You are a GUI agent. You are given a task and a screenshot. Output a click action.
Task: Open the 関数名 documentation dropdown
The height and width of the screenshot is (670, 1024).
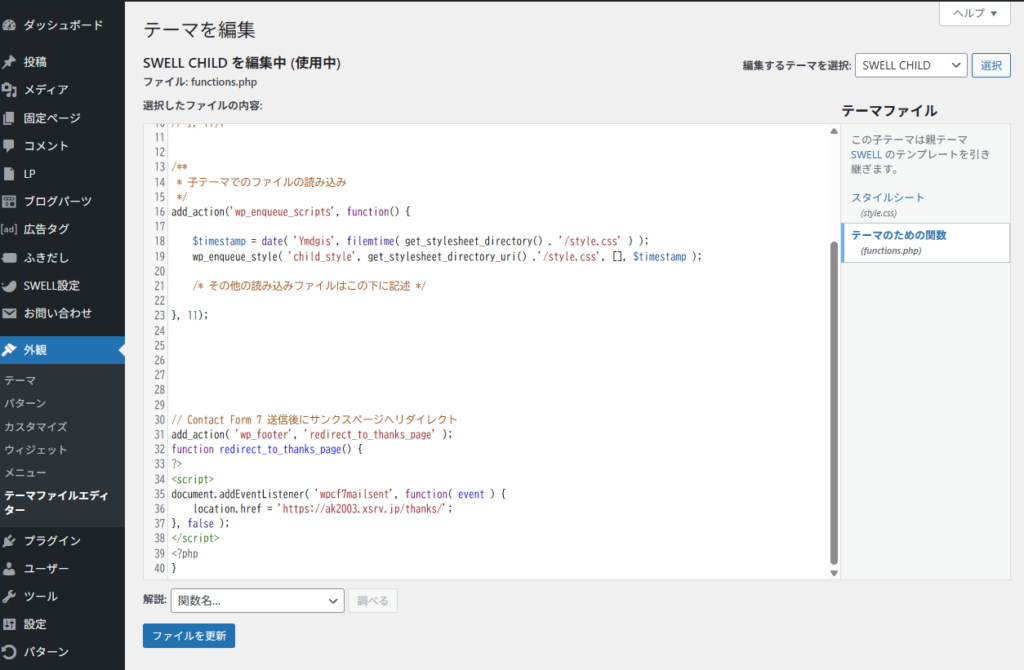coord(257,601)
